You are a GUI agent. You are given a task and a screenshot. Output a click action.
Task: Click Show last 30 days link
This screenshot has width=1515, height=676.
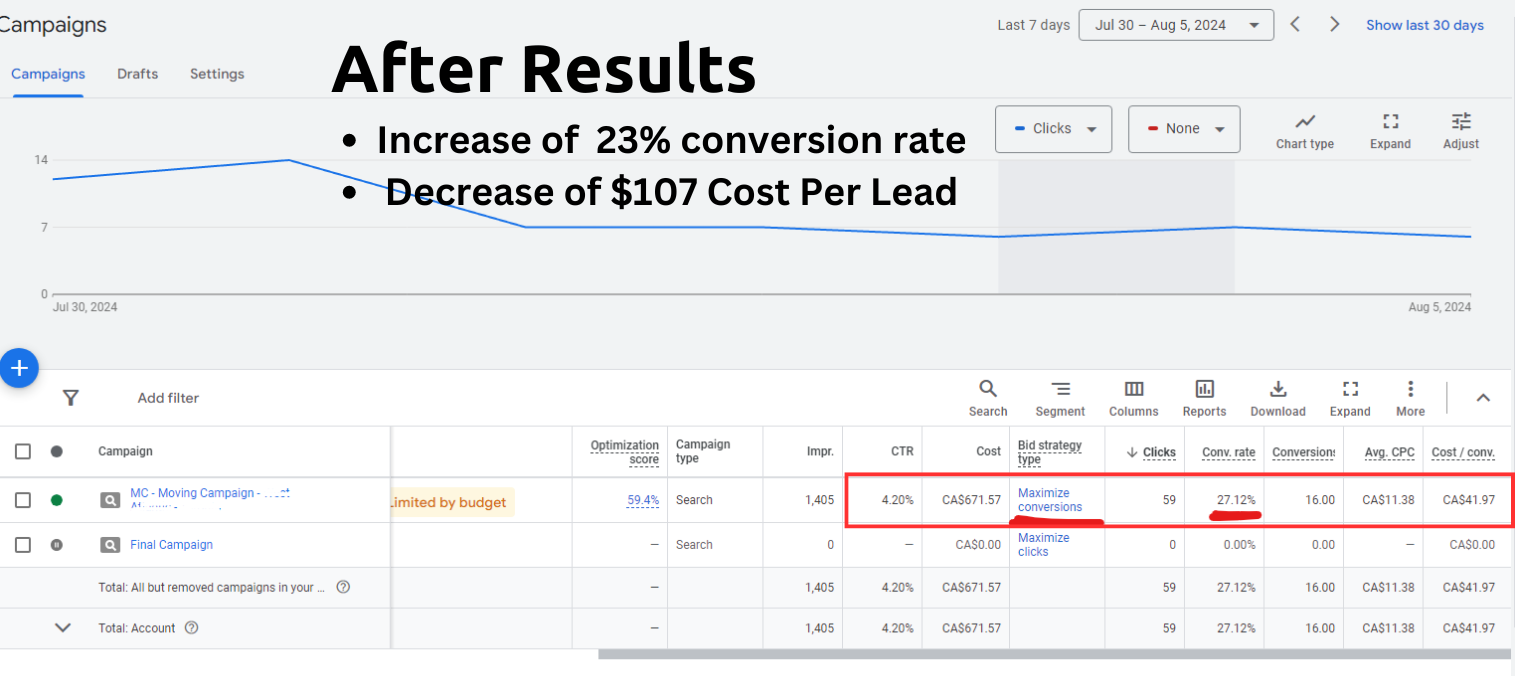tap(1425, 25)
